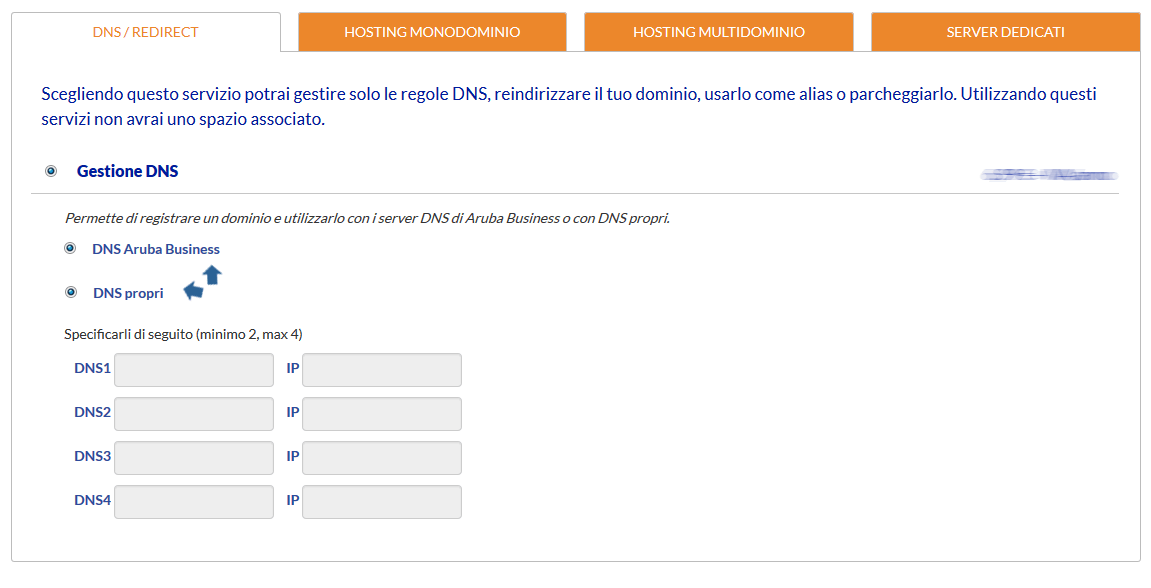Select the DNS3 input field
Viewport: 1151px width, 588px height.
(193, 457)
